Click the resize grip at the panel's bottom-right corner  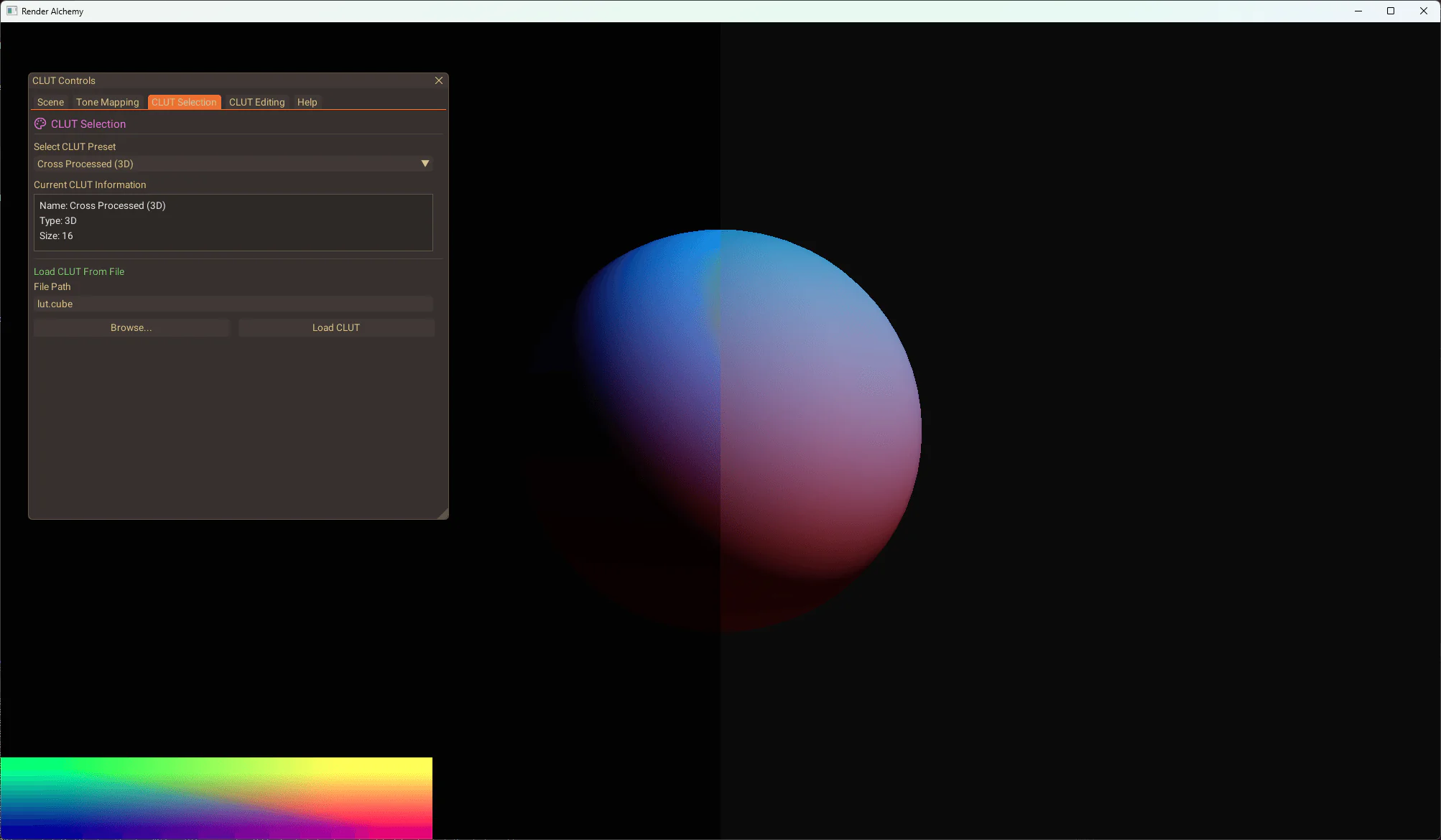pyautogui.click(x=443, y=514)
